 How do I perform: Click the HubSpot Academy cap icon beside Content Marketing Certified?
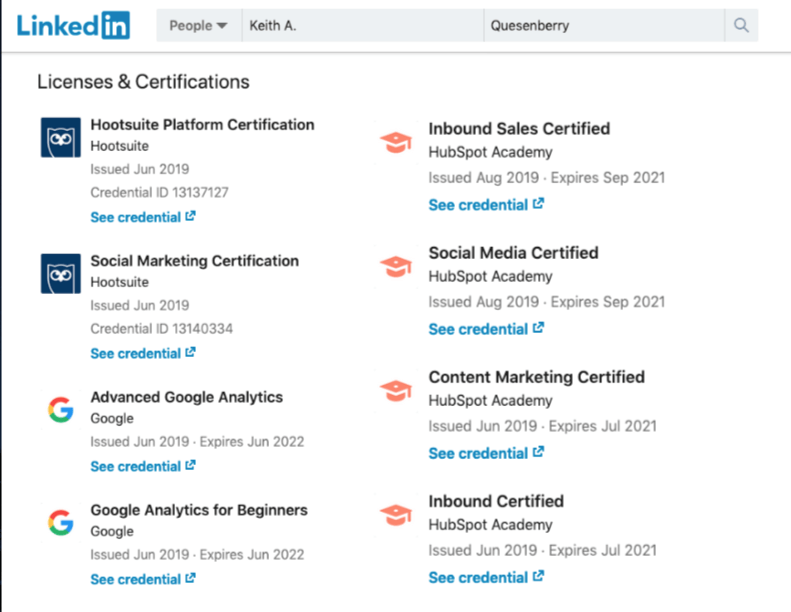point(396,391)
